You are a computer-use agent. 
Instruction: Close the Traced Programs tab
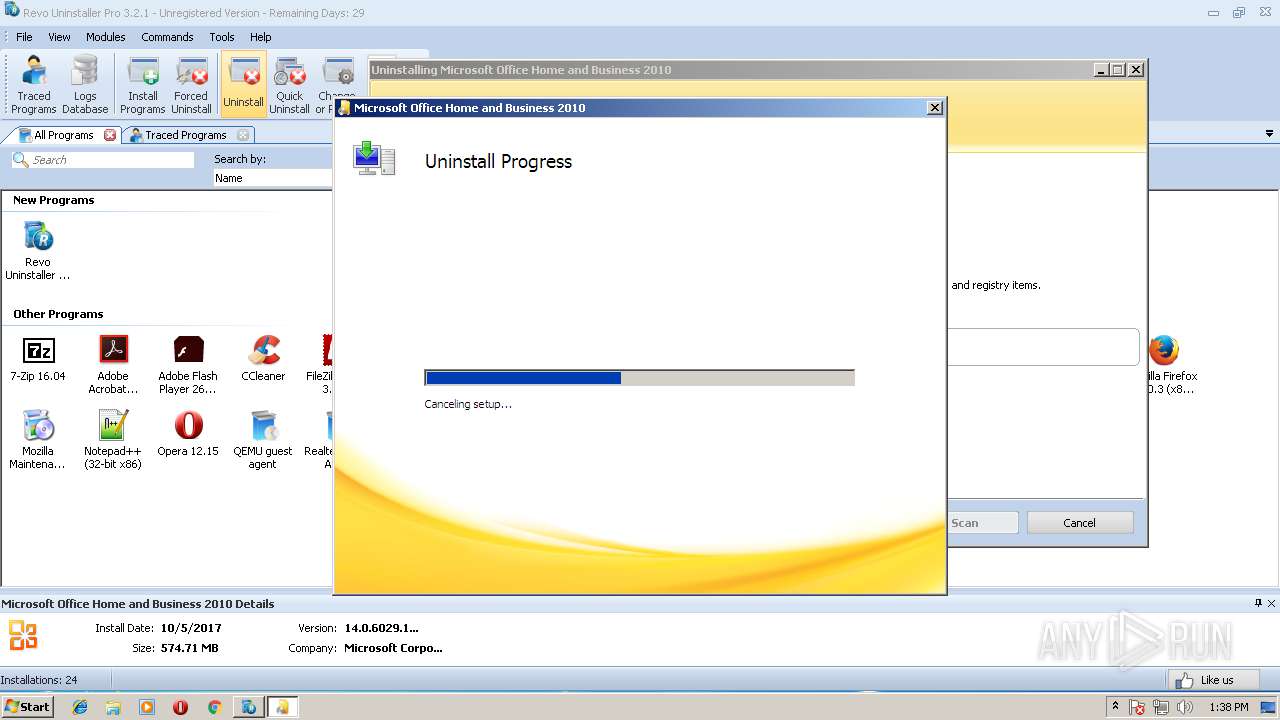243,135
